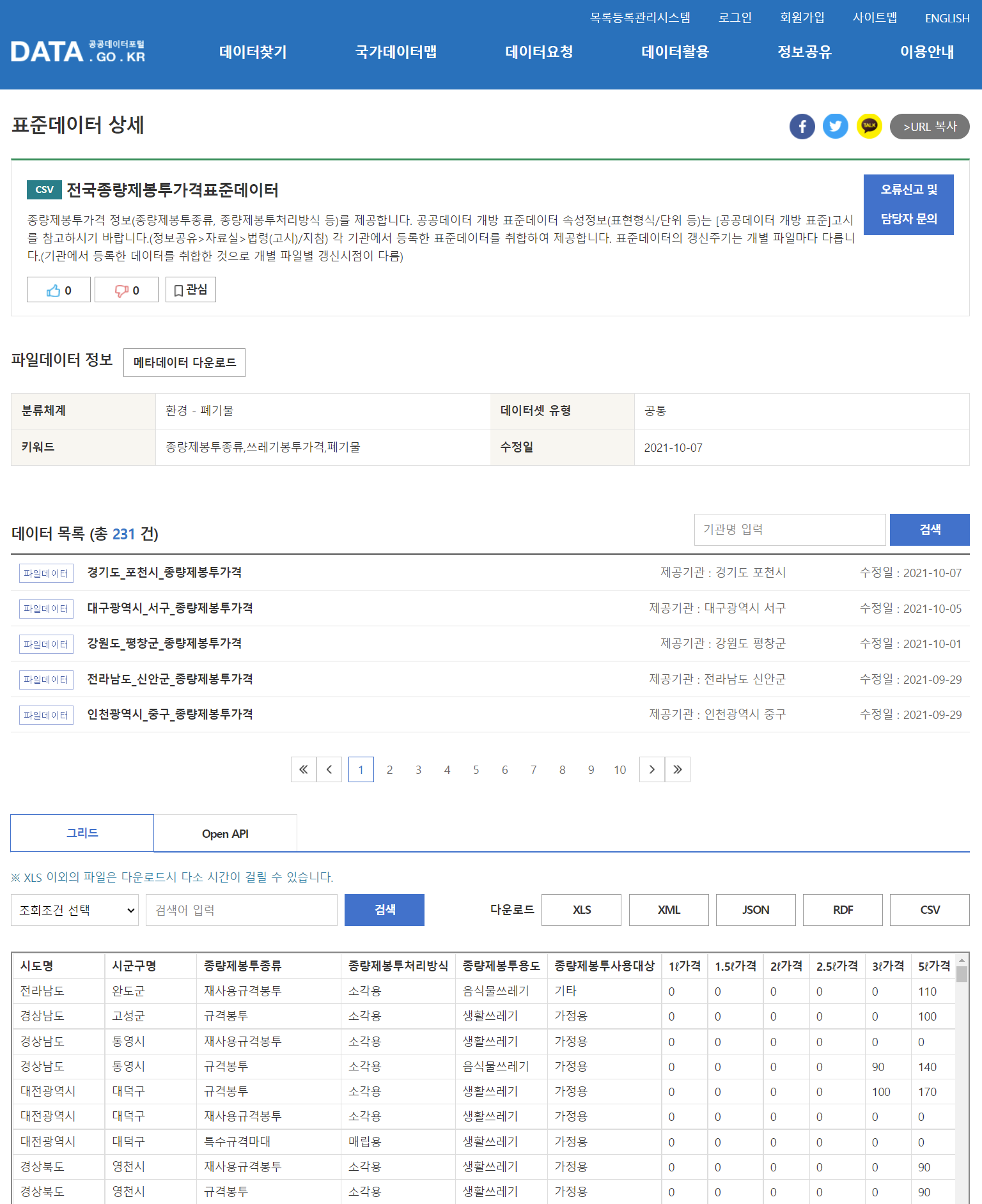Image resolution: width=982 pixels, height=1204 pixels.
Task: Share the page on Facebook
Action: (x=802, y=127)
